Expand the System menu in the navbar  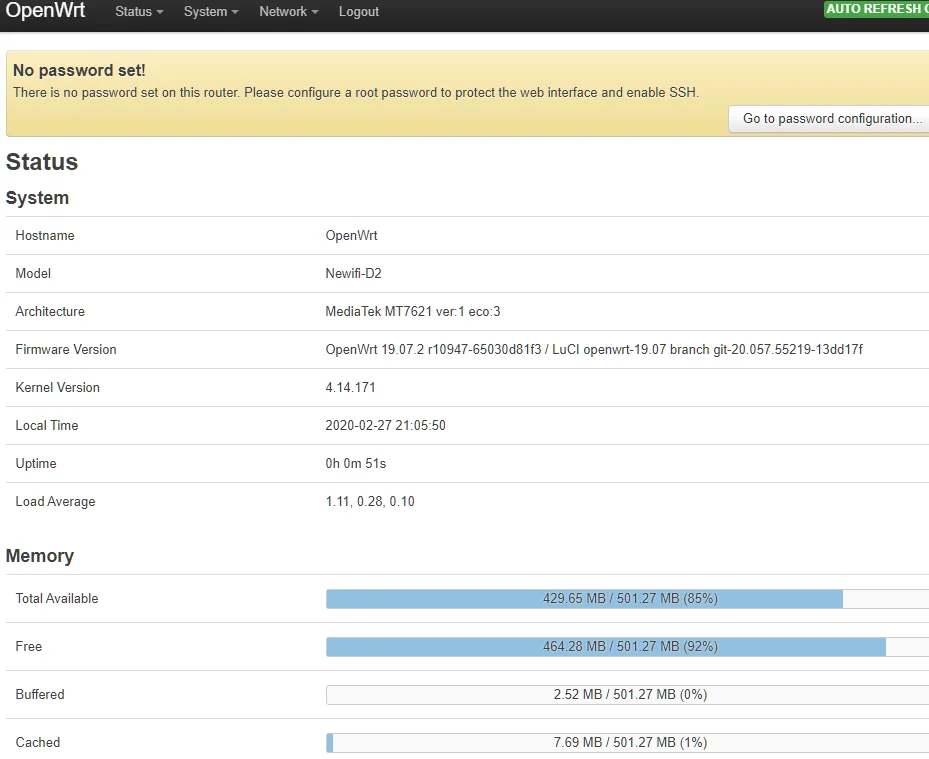click(209, 12)
